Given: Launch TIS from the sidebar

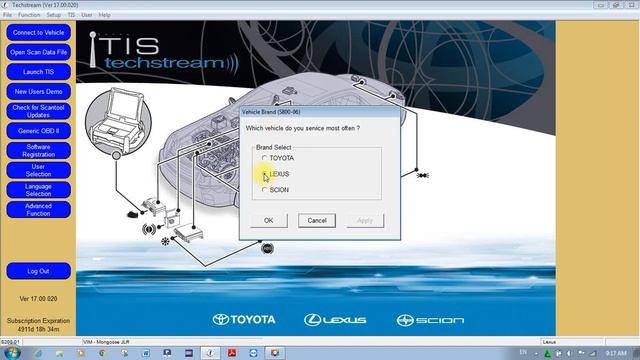Looking at the screenshot, I should point(38,72).
